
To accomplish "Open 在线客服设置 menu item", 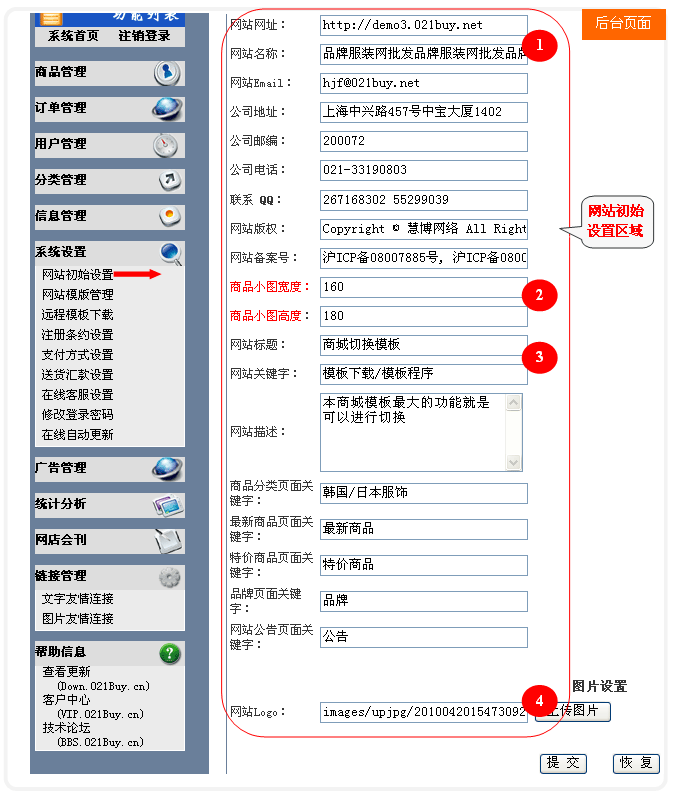I will (x=78, y=394).
